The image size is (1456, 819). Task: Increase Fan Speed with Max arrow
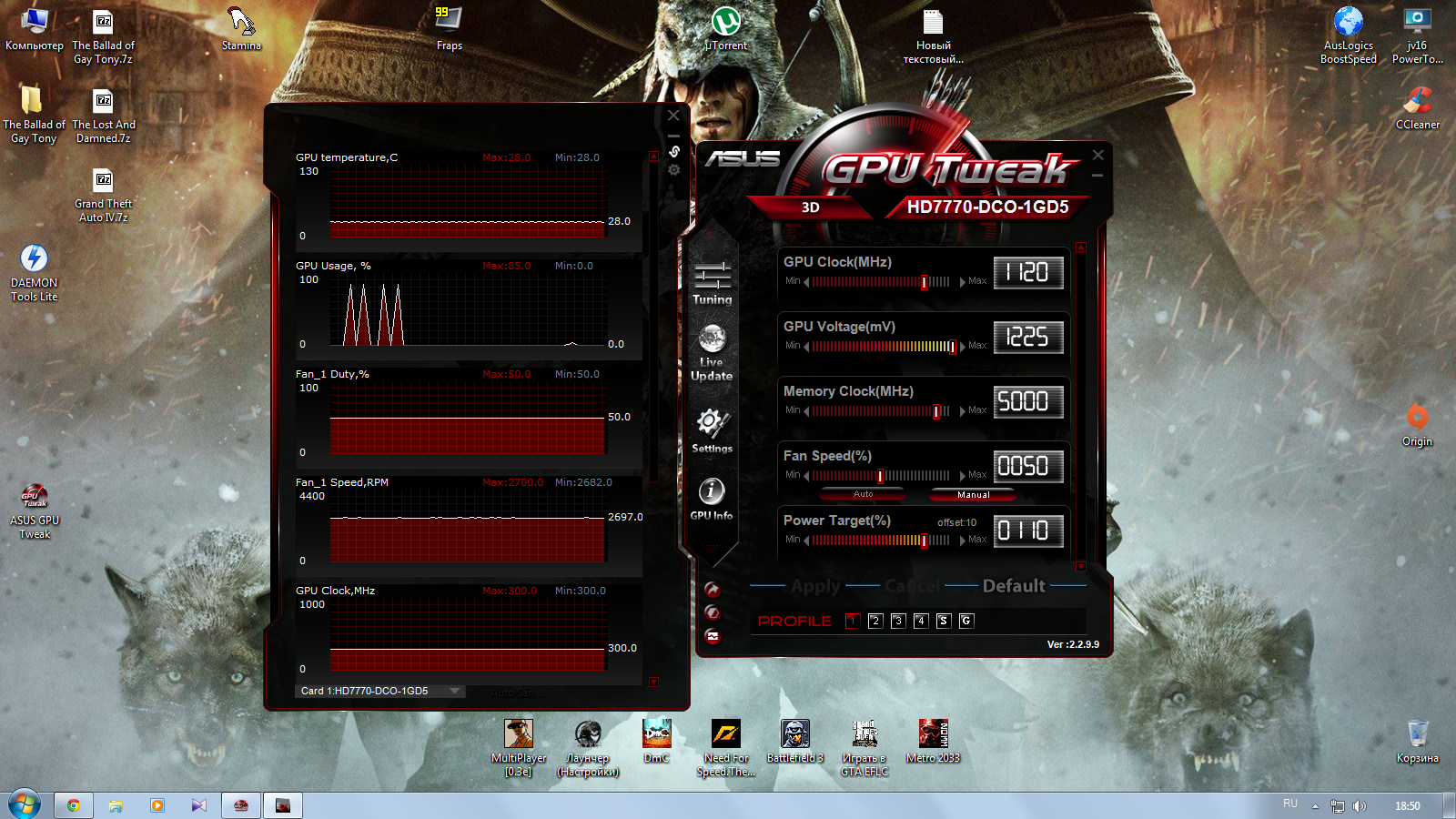963,476
